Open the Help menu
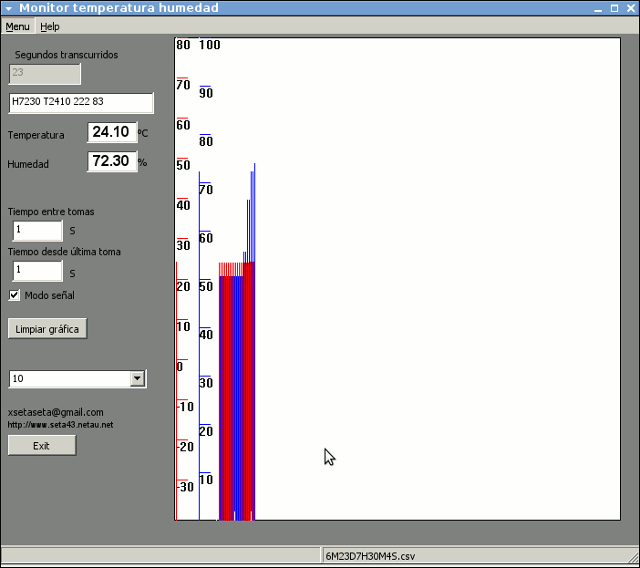This screenshot has width=640, height=568. [x=50, y=26]
